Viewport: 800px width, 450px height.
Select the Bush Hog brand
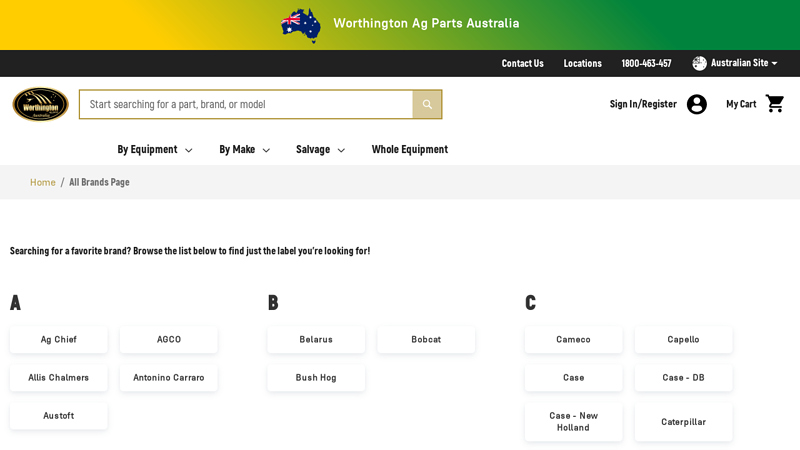coord(316,378)
